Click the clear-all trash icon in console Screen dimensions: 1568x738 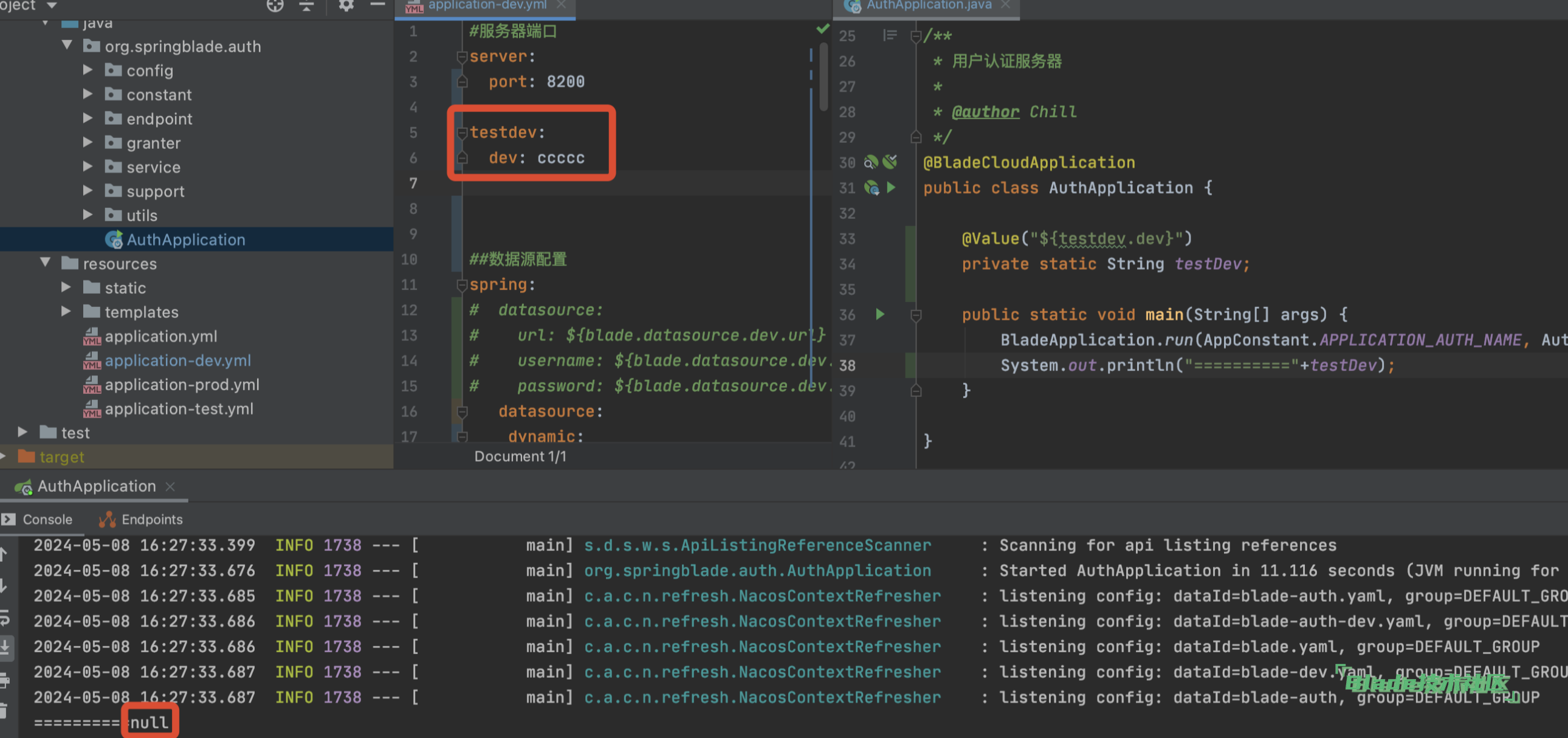[x=2, y=710]
